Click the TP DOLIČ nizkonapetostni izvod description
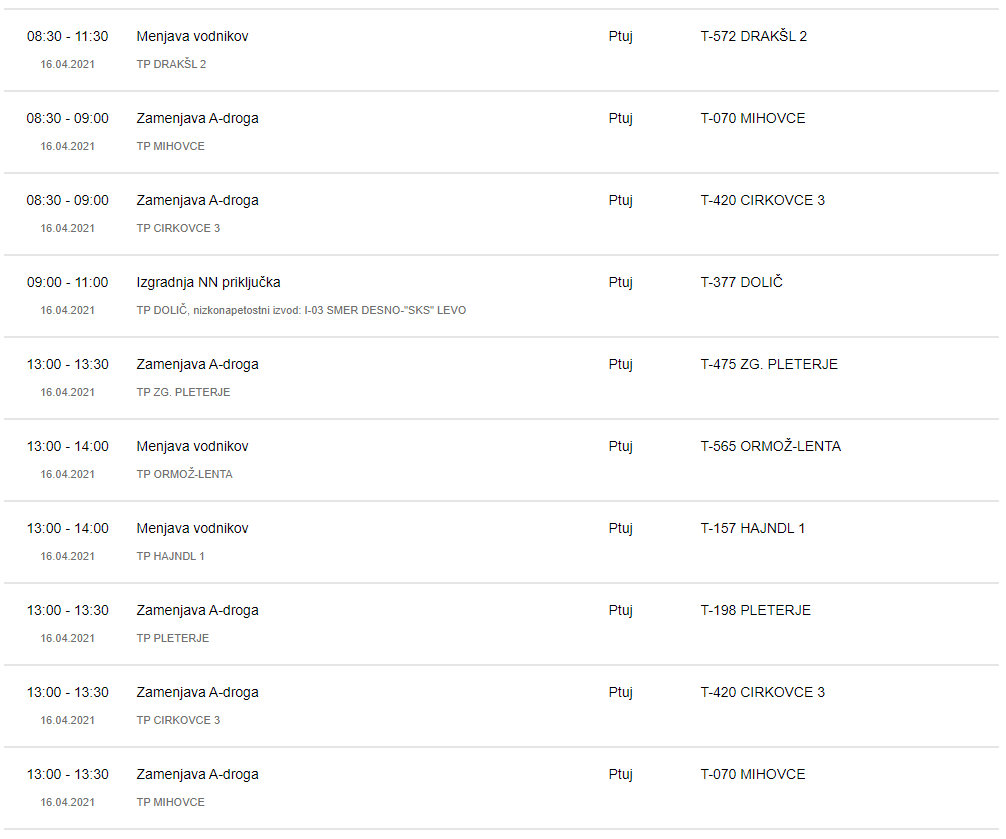This screenshot has height=839, width=1006. [301, 310]
